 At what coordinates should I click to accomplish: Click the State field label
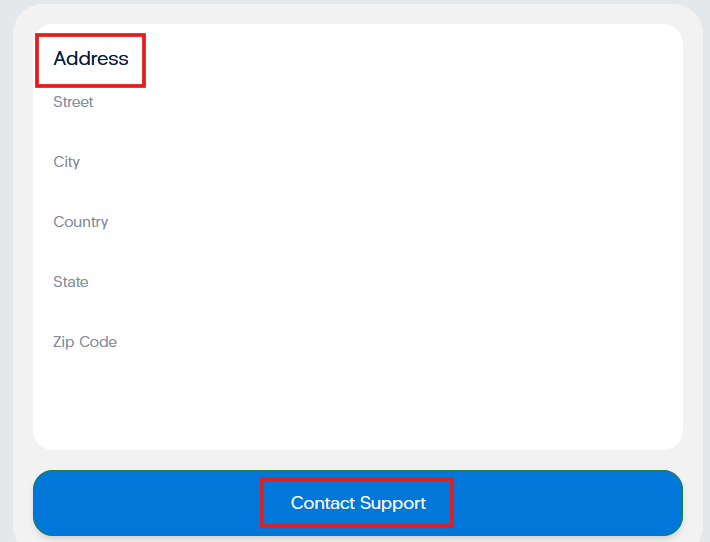pos(71,282)
